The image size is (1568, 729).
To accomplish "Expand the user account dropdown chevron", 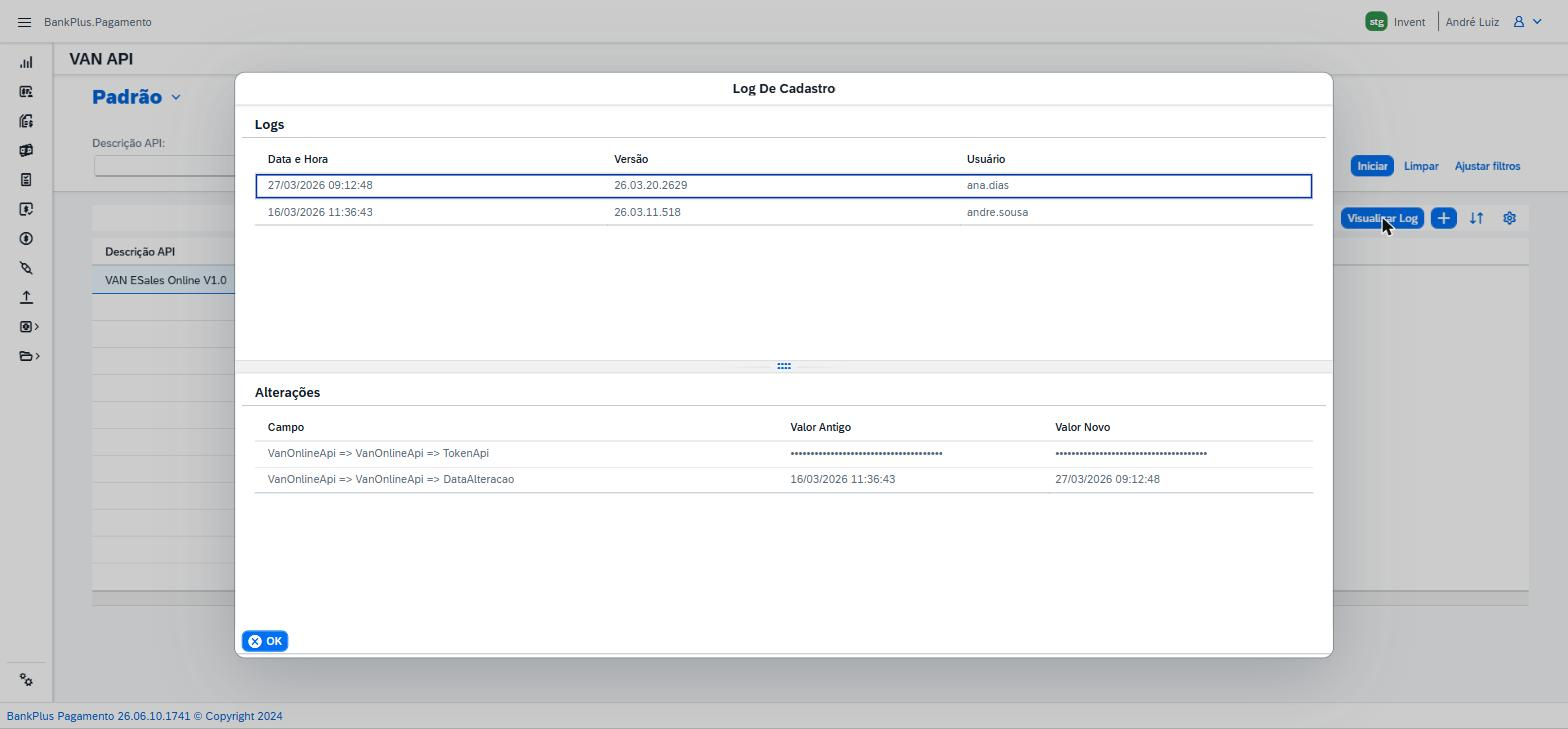I will (x=1539, y=22).
